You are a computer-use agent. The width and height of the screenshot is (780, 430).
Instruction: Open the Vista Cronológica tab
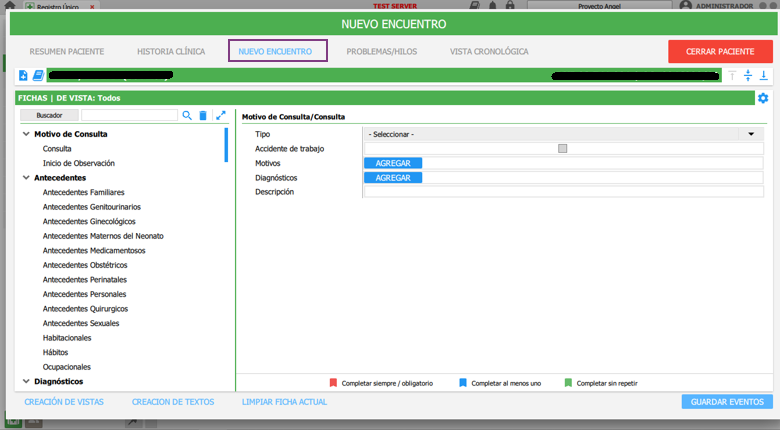(489, 51)
